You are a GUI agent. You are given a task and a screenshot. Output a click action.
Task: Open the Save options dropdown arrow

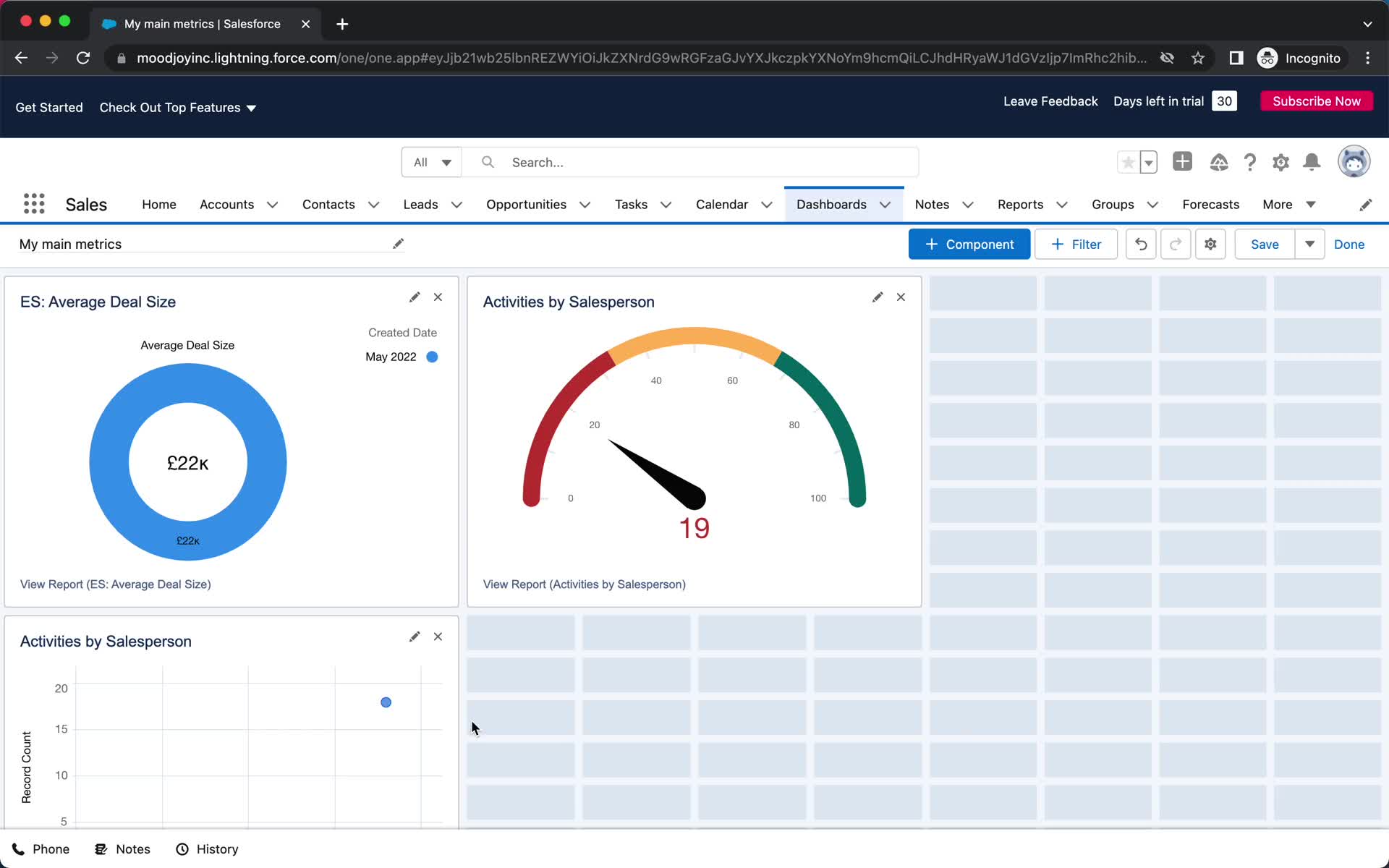pos(1309,244)
